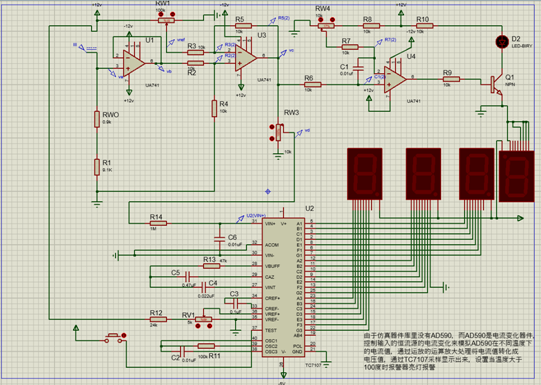Click the RW3 potentiometer body

pyautogui.click(x=278, y=132)
